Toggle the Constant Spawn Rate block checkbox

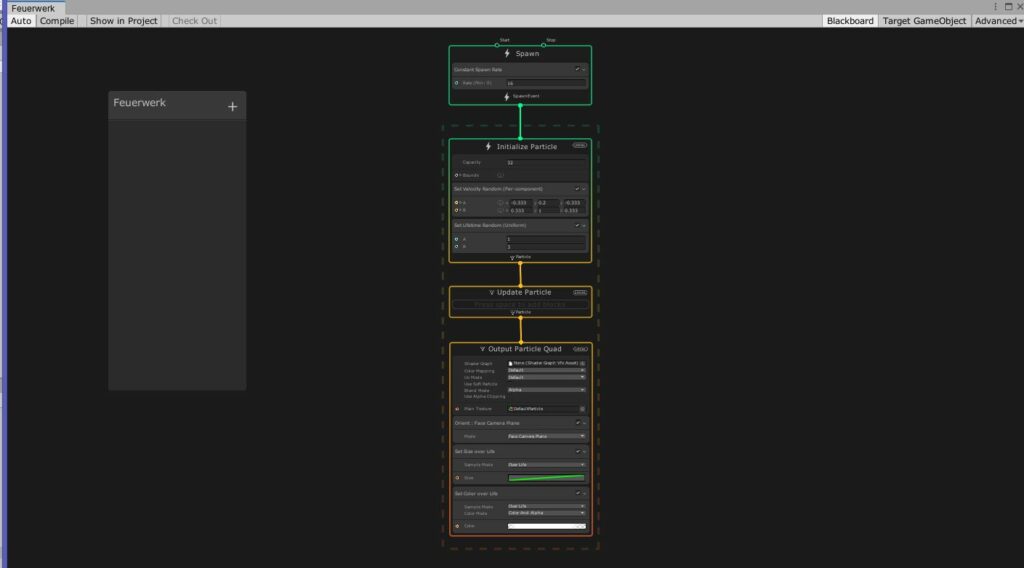tap(577, 70)
